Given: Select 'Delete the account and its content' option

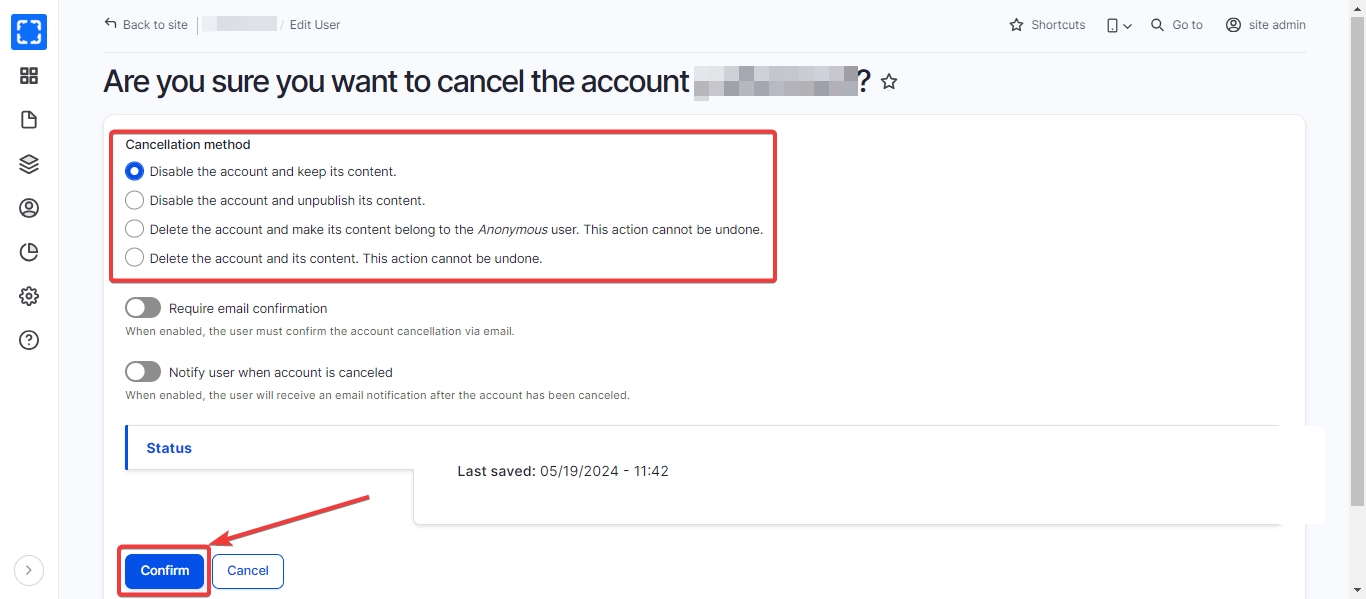Looking at the screenshot, I should point(135,258).
